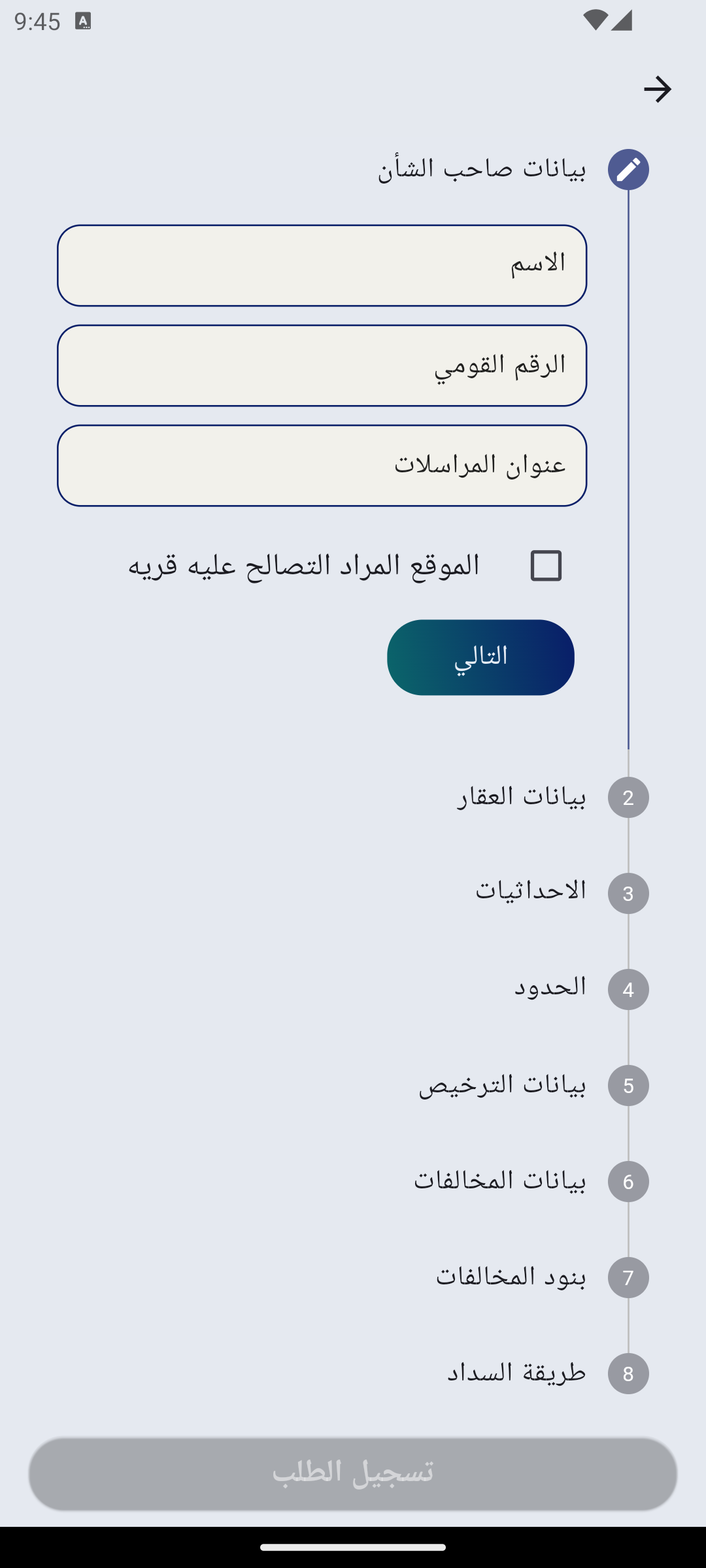Select step 2 circle icon
Screen dimensions: 706x1568
(x=628, y=797)
